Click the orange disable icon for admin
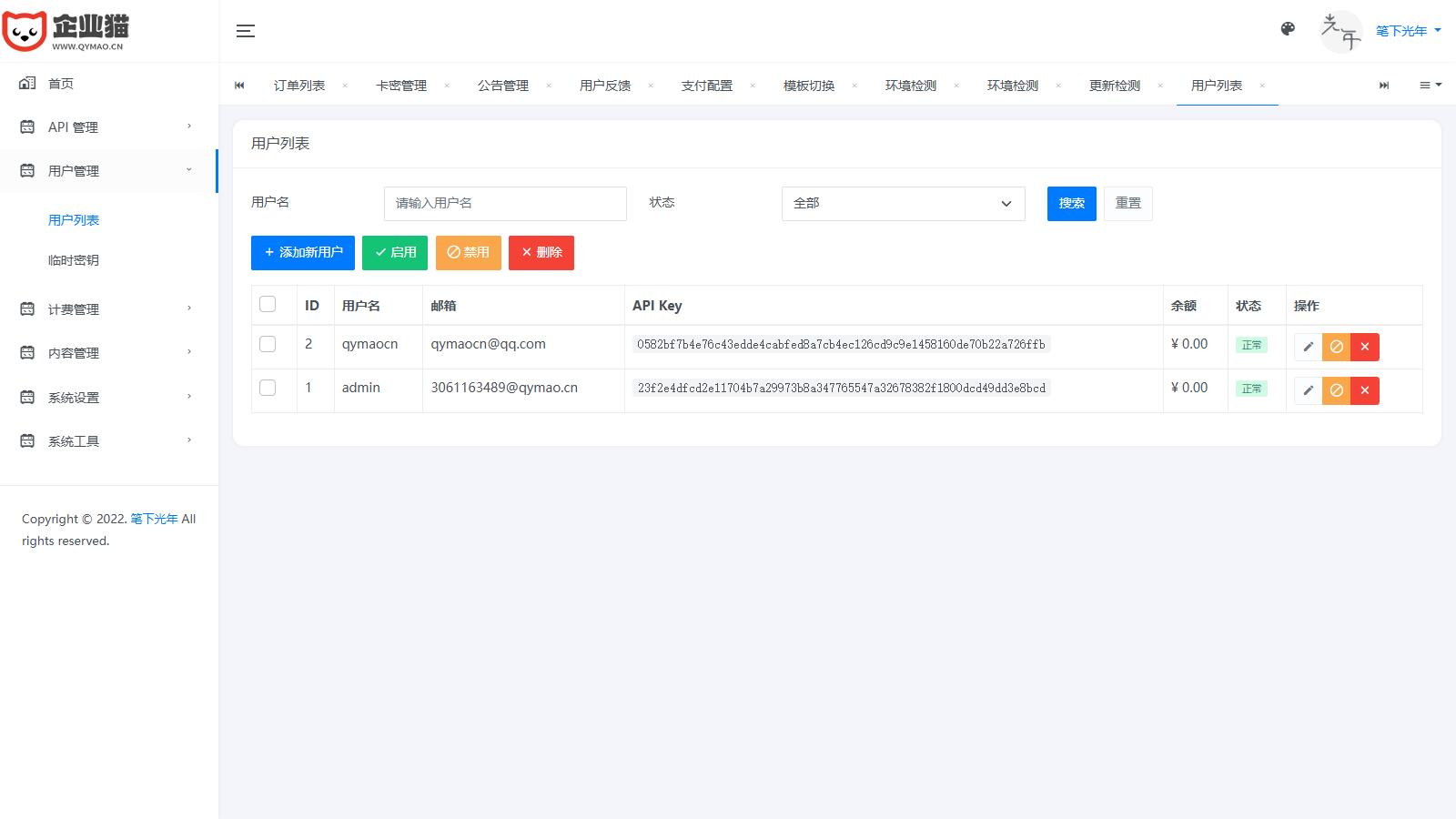The image size is (1456, 819). (1336, 390)
